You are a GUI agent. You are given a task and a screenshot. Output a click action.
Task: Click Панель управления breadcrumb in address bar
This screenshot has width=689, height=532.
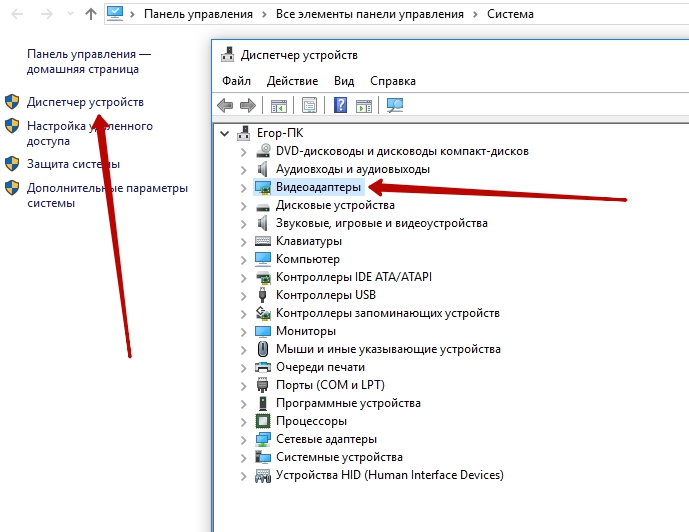coord(198,14)
